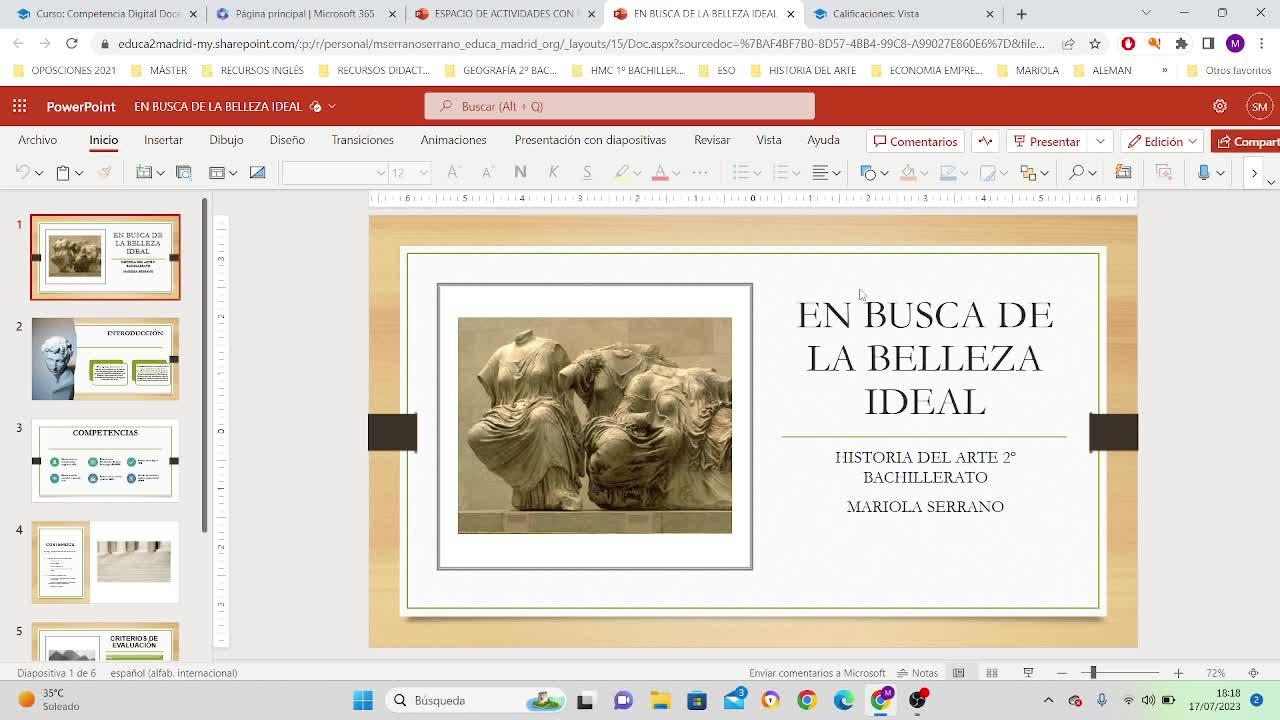
Task: Open the Insertar ribbon tab
Action: [163, 140]
